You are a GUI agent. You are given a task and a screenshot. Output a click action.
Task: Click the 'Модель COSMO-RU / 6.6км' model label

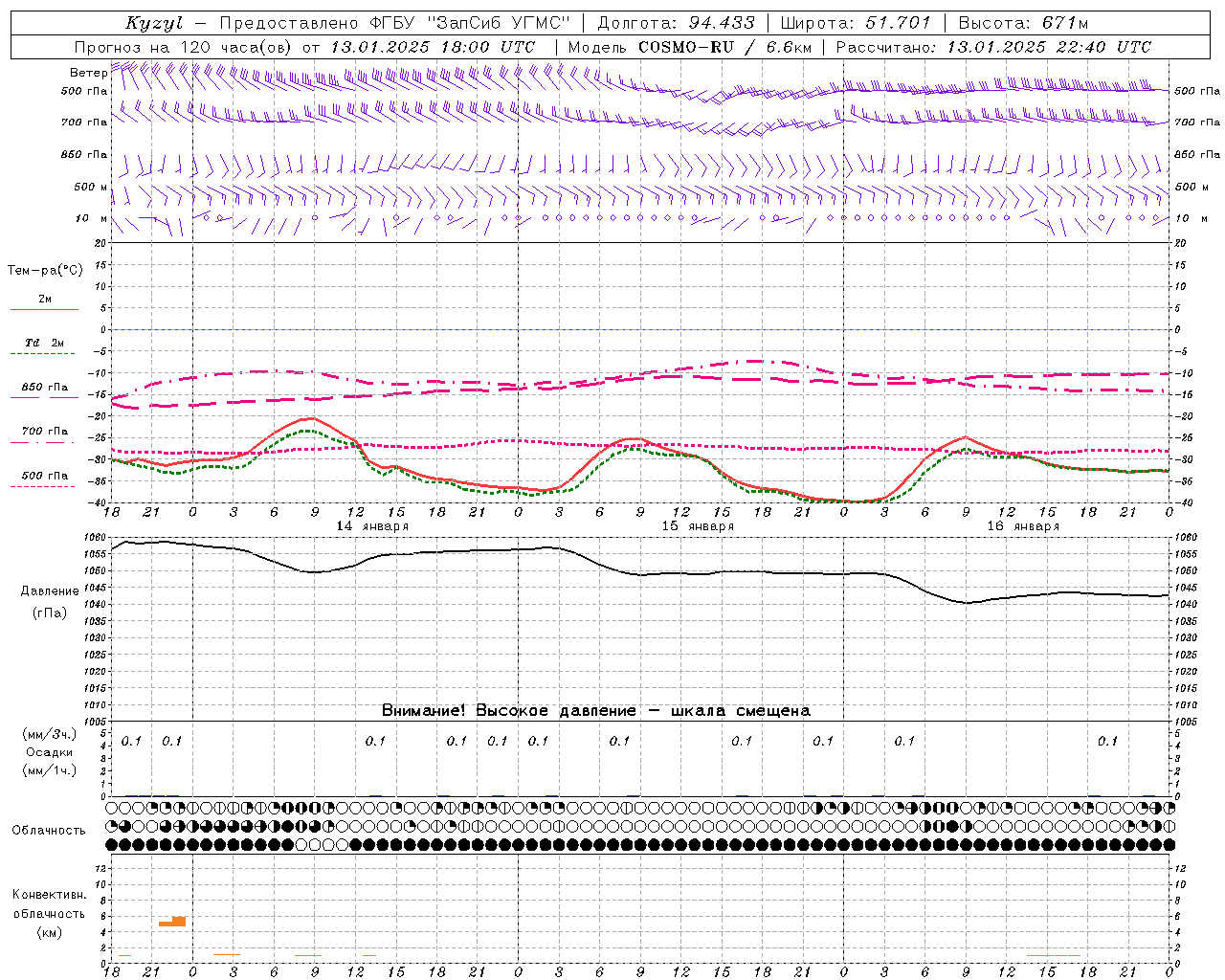coord(689,47)
